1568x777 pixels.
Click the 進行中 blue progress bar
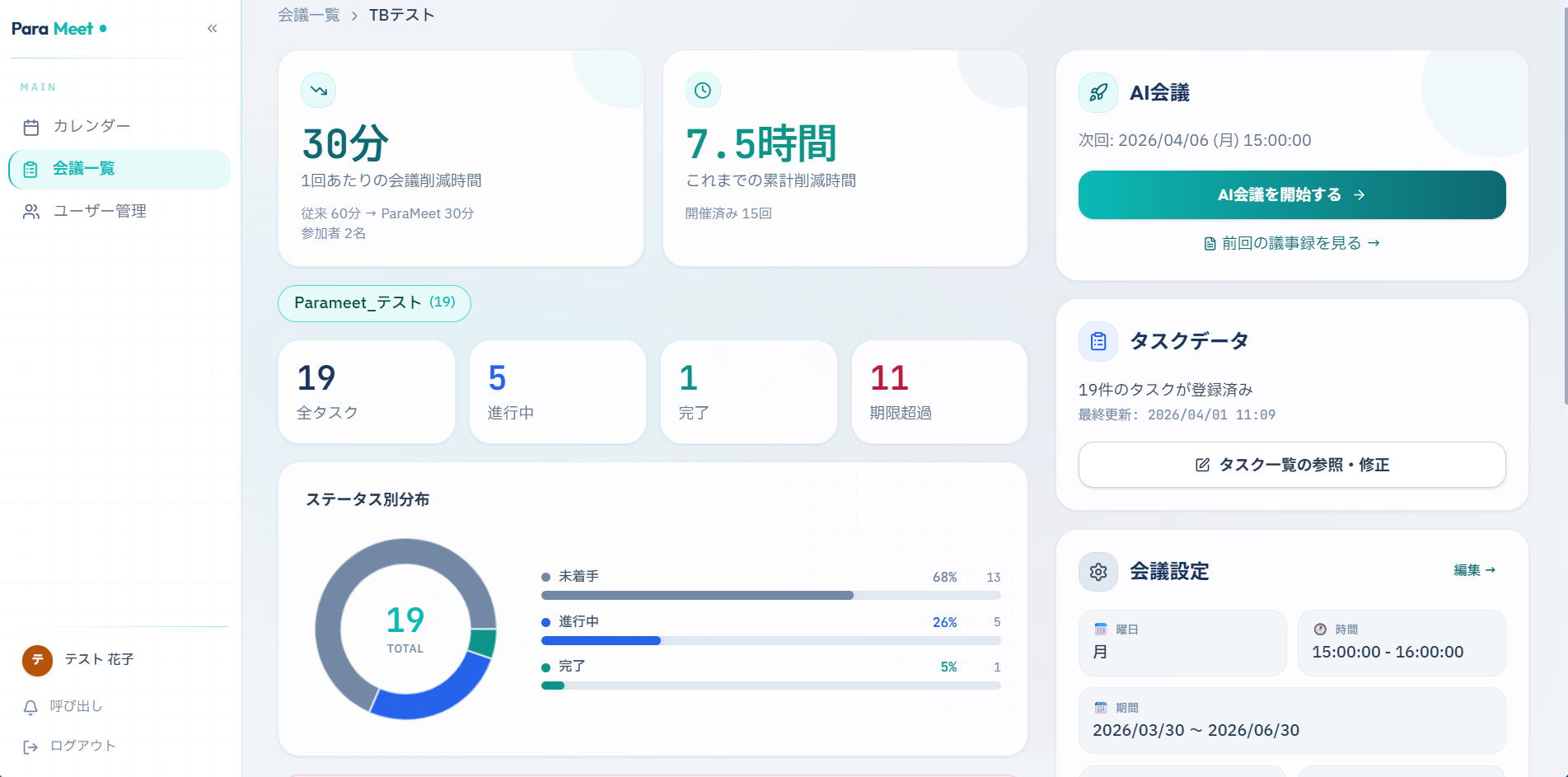(600, 640)
